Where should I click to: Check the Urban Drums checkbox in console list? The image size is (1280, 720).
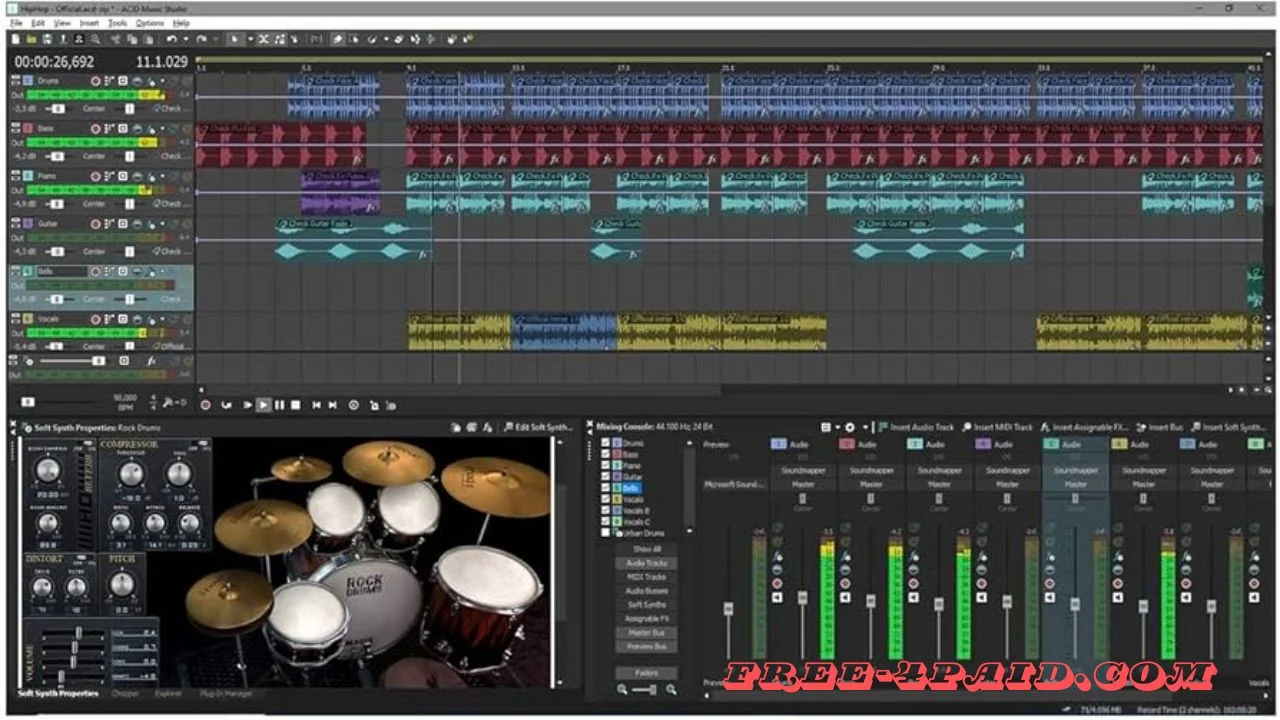pos(605,533)
